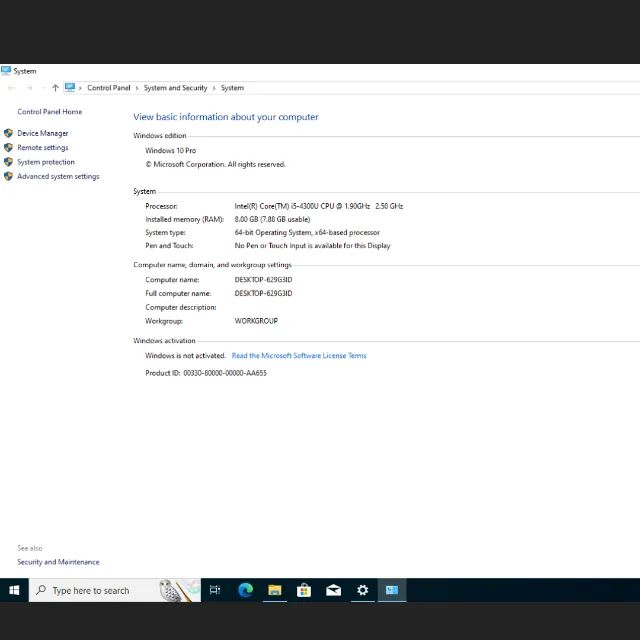Image resolution: width=640 pixels, height=640 pixels.
Task: Open File Explorer from the taskbar
Action: coord(275,590)
